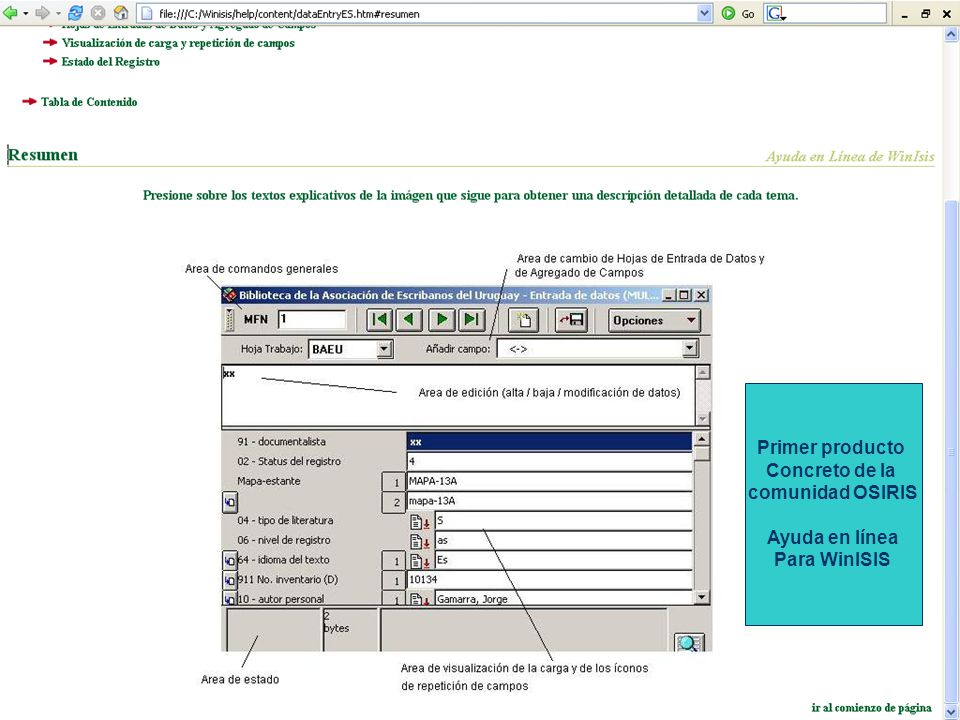Click Area de cambio de Hojas caption
Screen dimensions: 960x720
[x=640, y=266]
